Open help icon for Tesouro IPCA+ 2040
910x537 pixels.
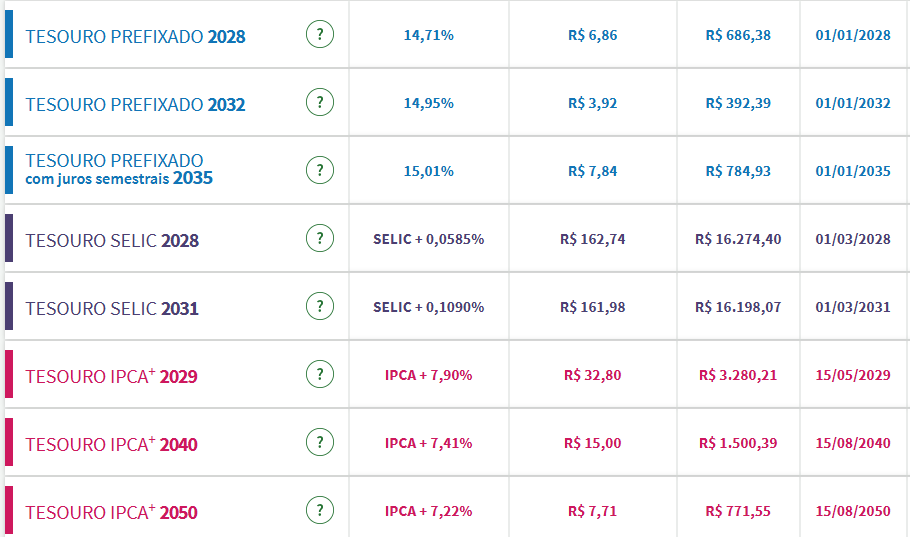pyautogui.click(x=320, y=442)
